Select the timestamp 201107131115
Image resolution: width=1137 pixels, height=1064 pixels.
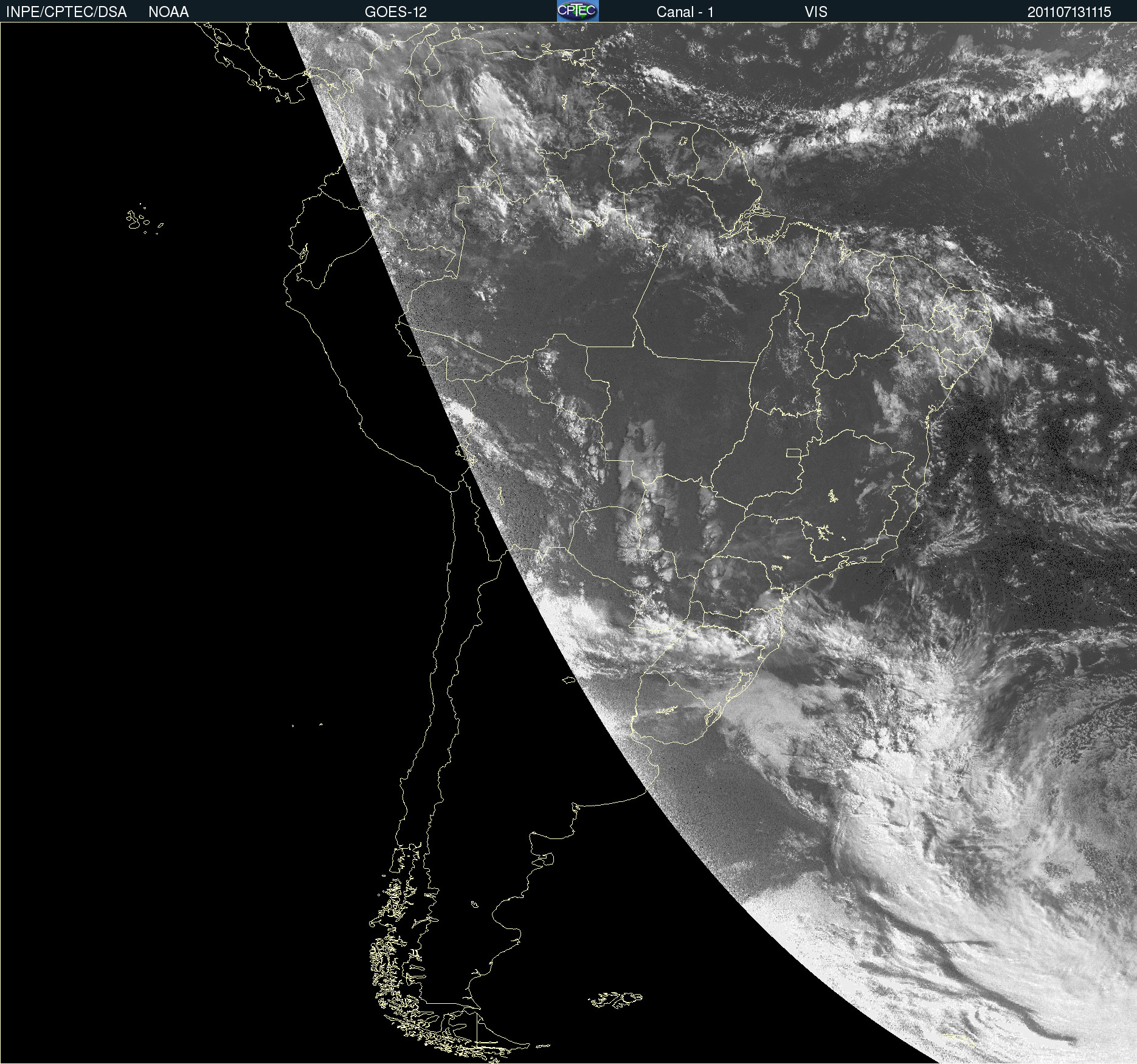coord(1070,12)
